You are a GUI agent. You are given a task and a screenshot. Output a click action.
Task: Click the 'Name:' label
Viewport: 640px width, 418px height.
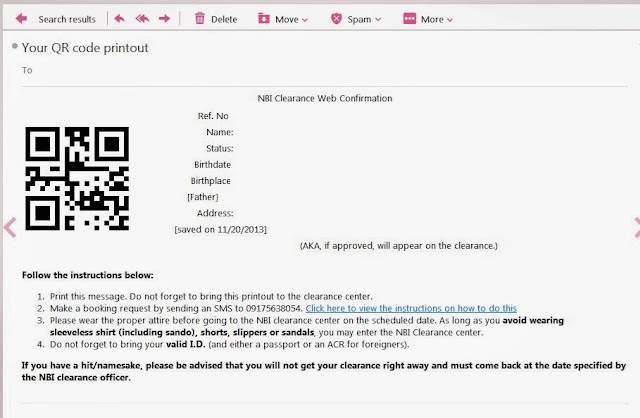tap(220, 132)
